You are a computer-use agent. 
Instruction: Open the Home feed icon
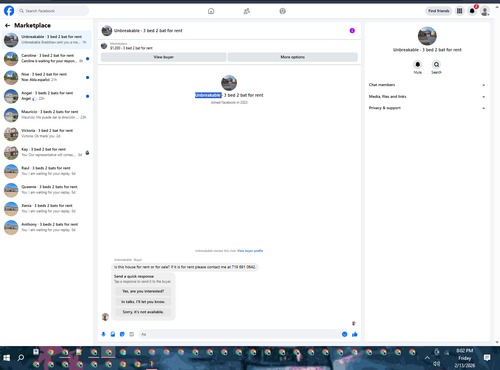(211, 11)
